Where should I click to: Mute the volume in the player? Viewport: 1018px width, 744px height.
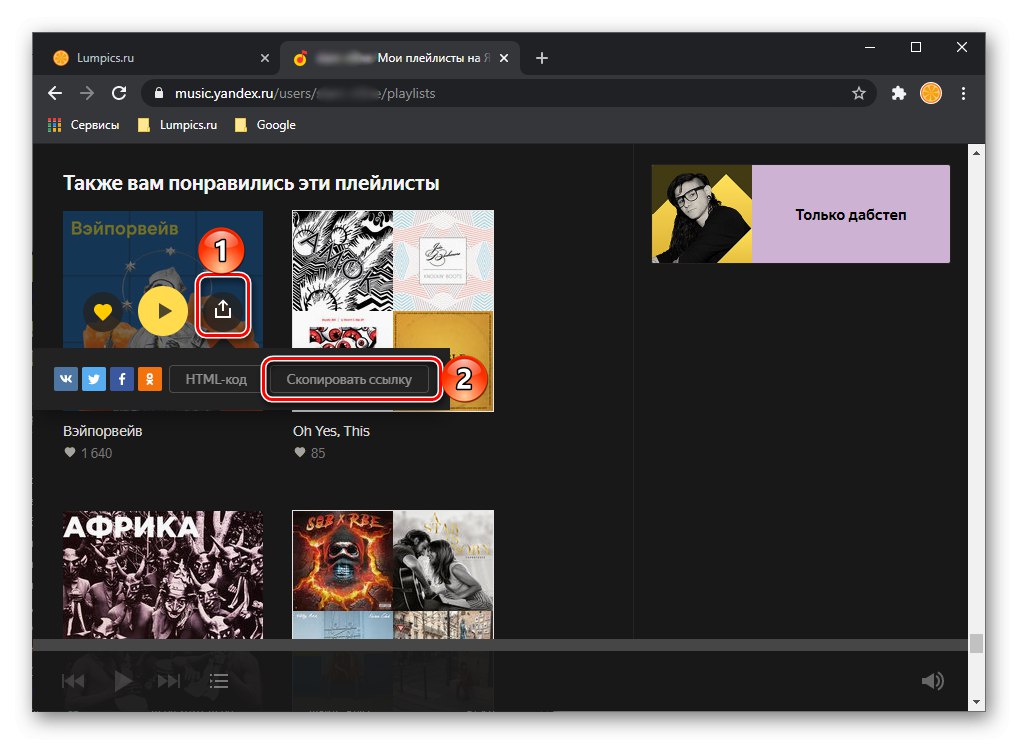point(932,680)
